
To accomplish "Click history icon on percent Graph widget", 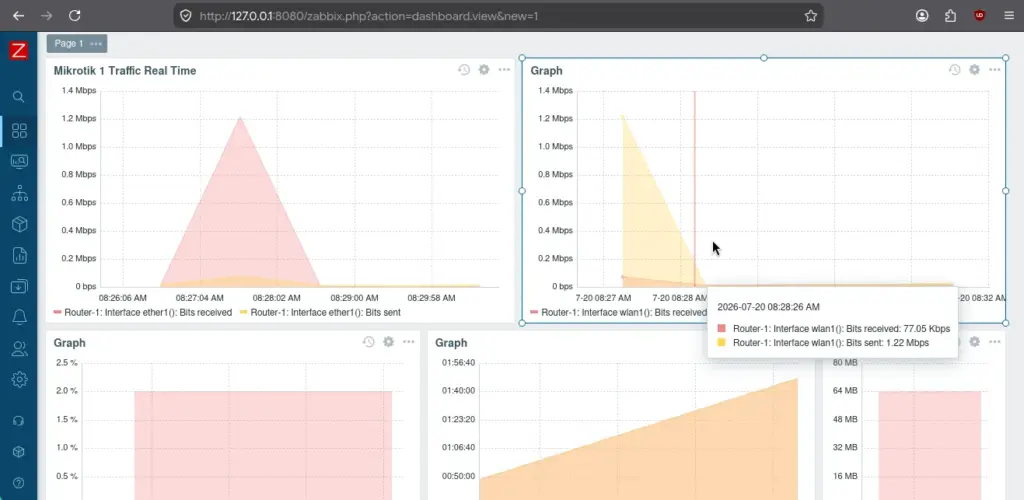I will (x=368, y=341).
